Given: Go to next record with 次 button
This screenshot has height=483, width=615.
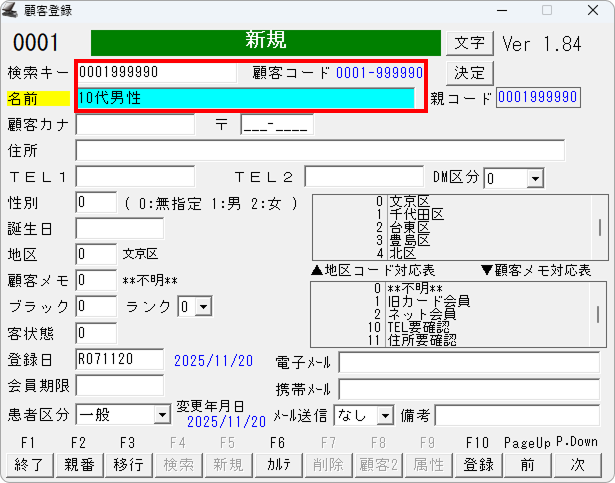Looking at the screenshot, I should click(577, 464).
